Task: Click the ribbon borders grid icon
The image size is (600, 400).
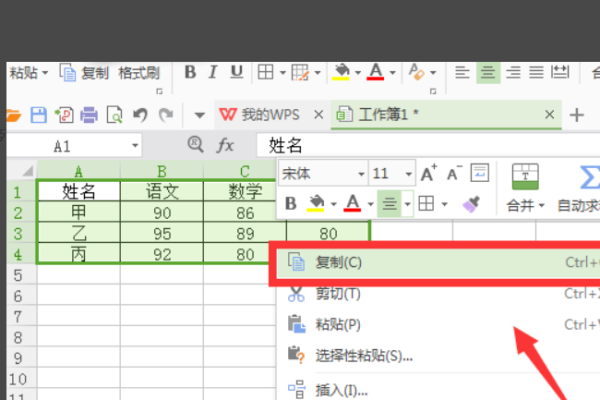Action: click(266, 72)
